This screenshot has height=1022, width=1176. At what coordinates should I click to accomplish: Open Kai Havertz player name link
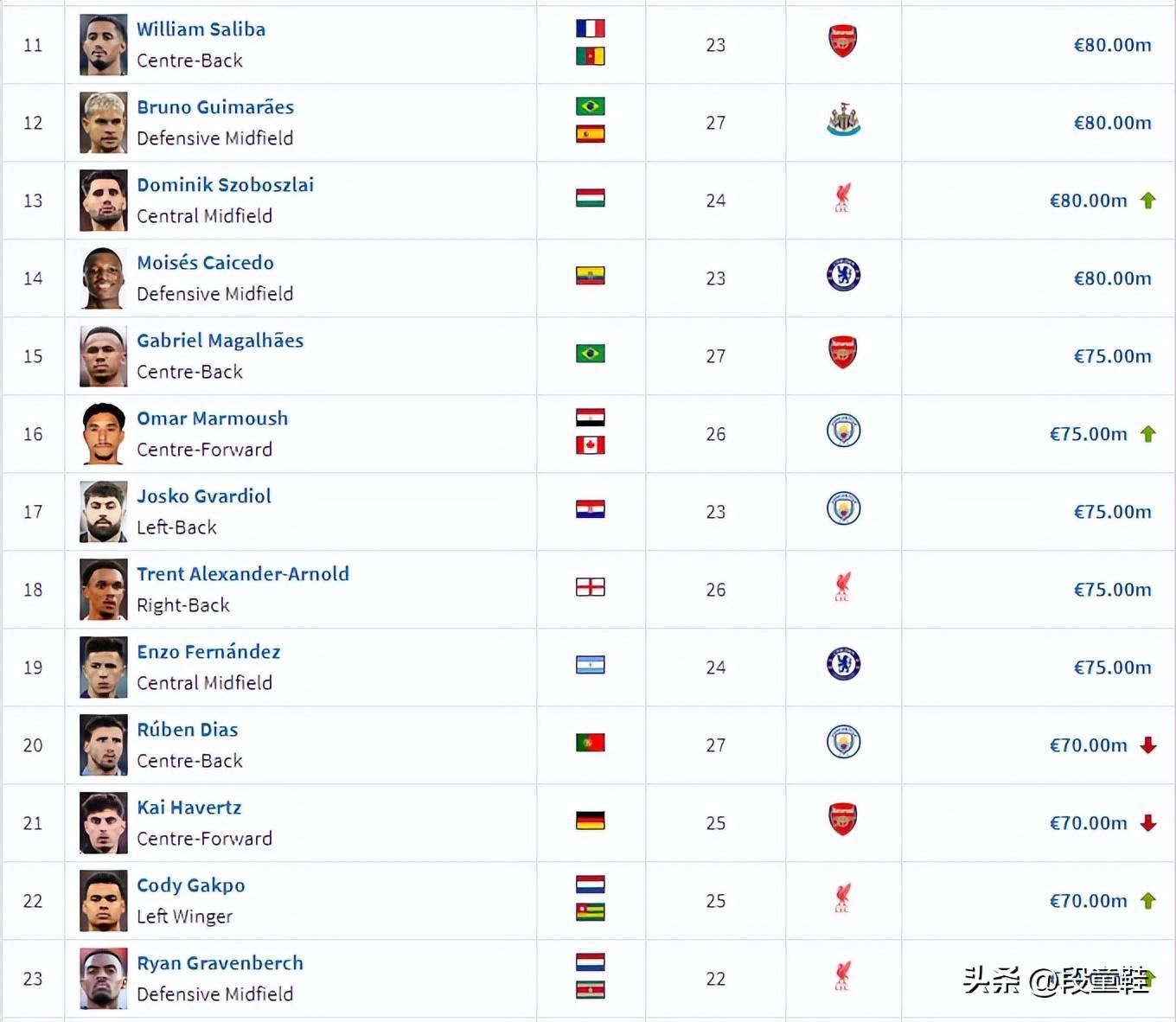tap(189, 808)
